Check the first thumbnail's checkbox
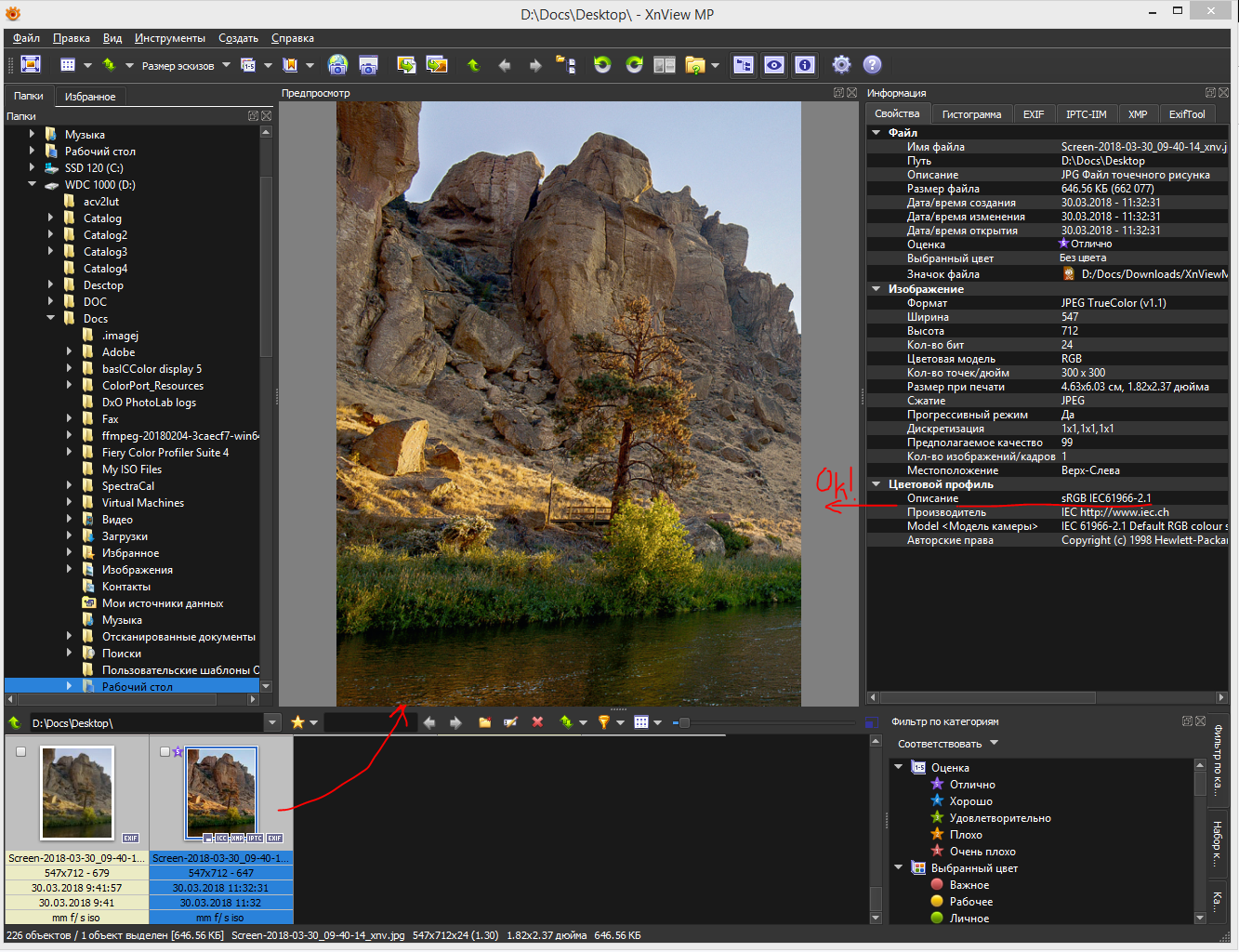Screen dimensions: 1239x952 pos(20,752)
